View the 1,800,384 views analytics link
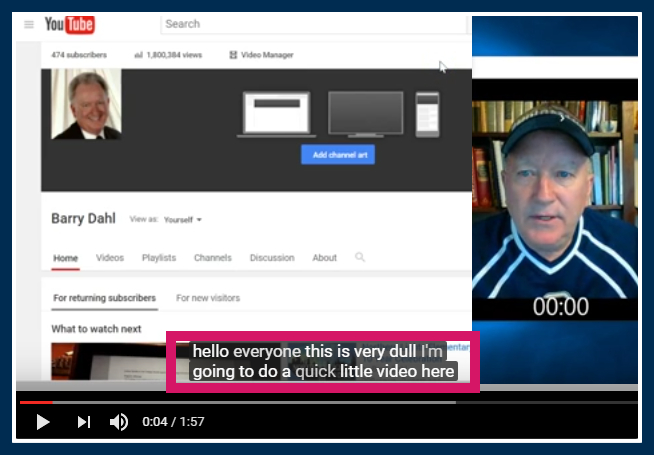 click(x=174, y=55)
